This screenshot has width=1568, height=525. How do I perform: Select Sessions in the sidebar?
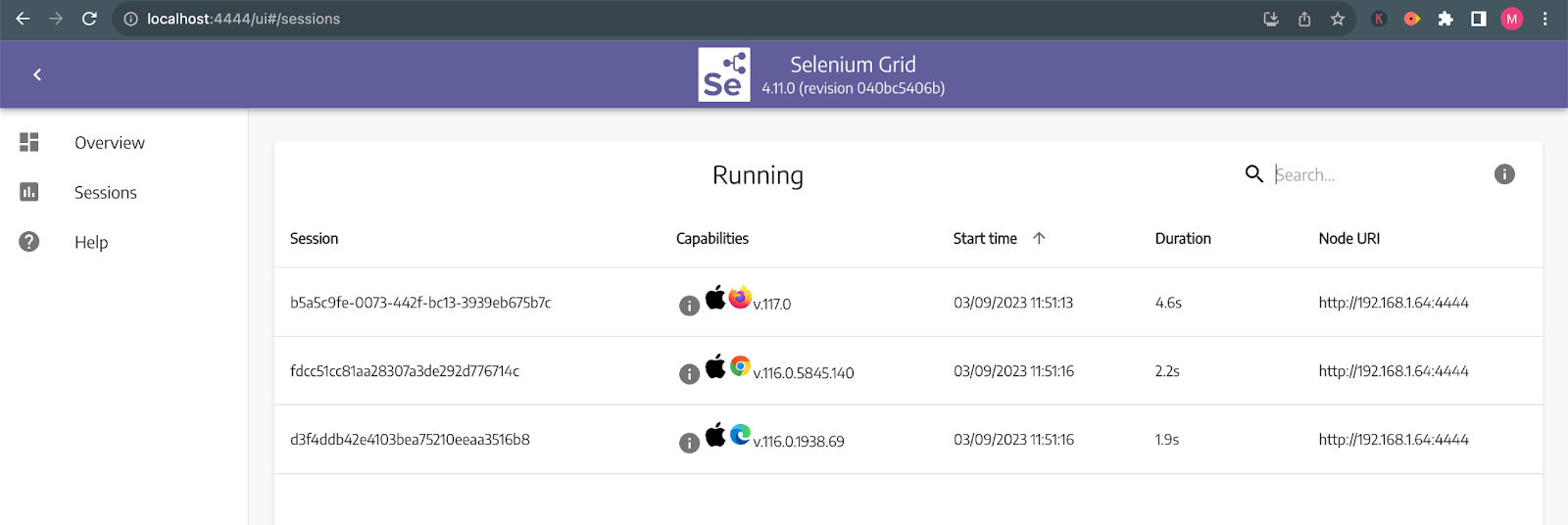tap(106, 193)
